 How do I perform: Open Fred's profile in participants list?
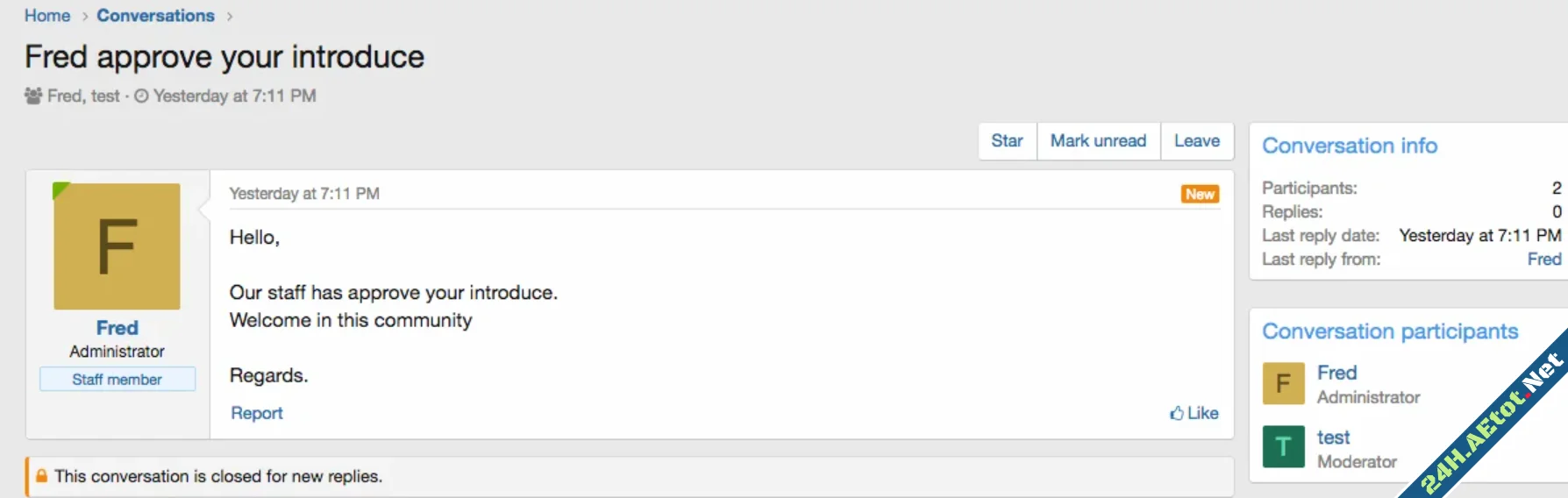(x=1336, y=373)
